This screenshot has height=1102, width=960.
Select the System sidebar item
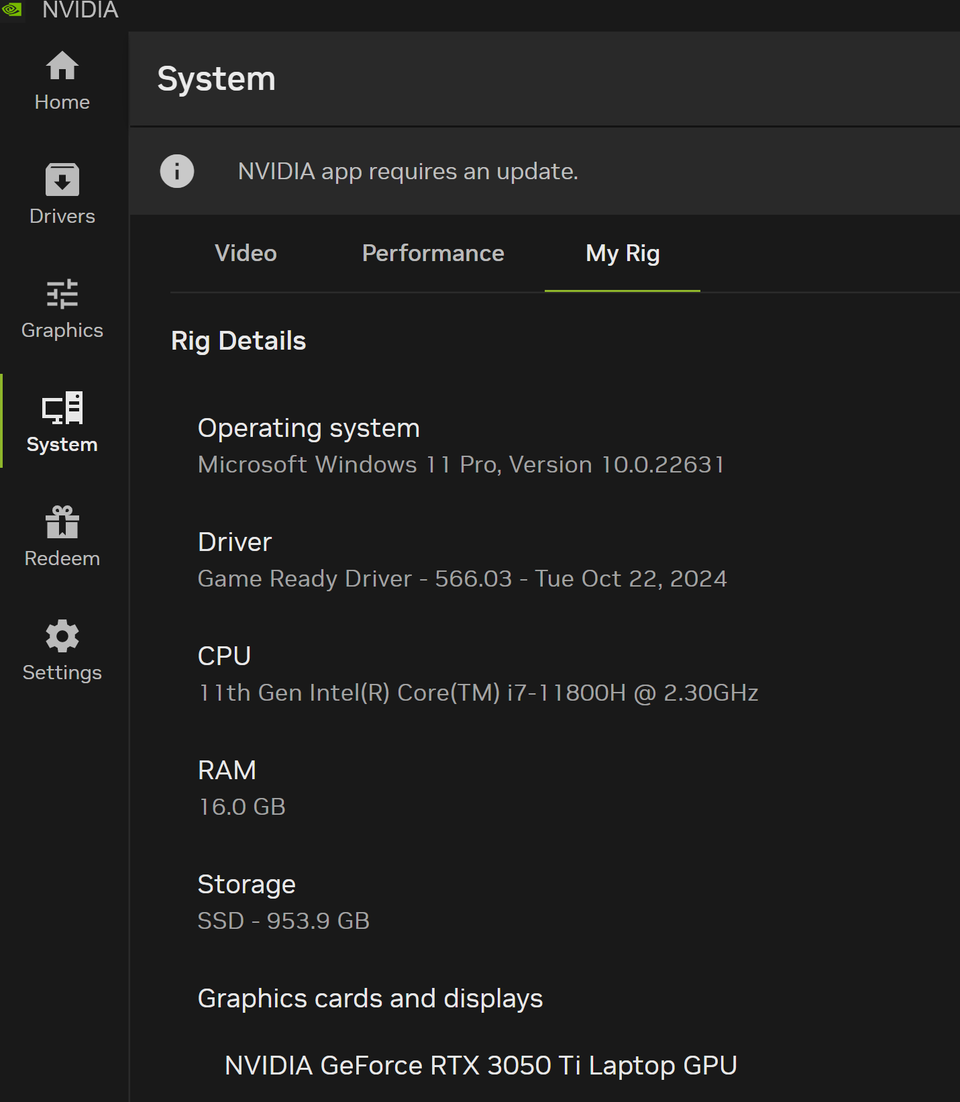click(x=62, y=423)
